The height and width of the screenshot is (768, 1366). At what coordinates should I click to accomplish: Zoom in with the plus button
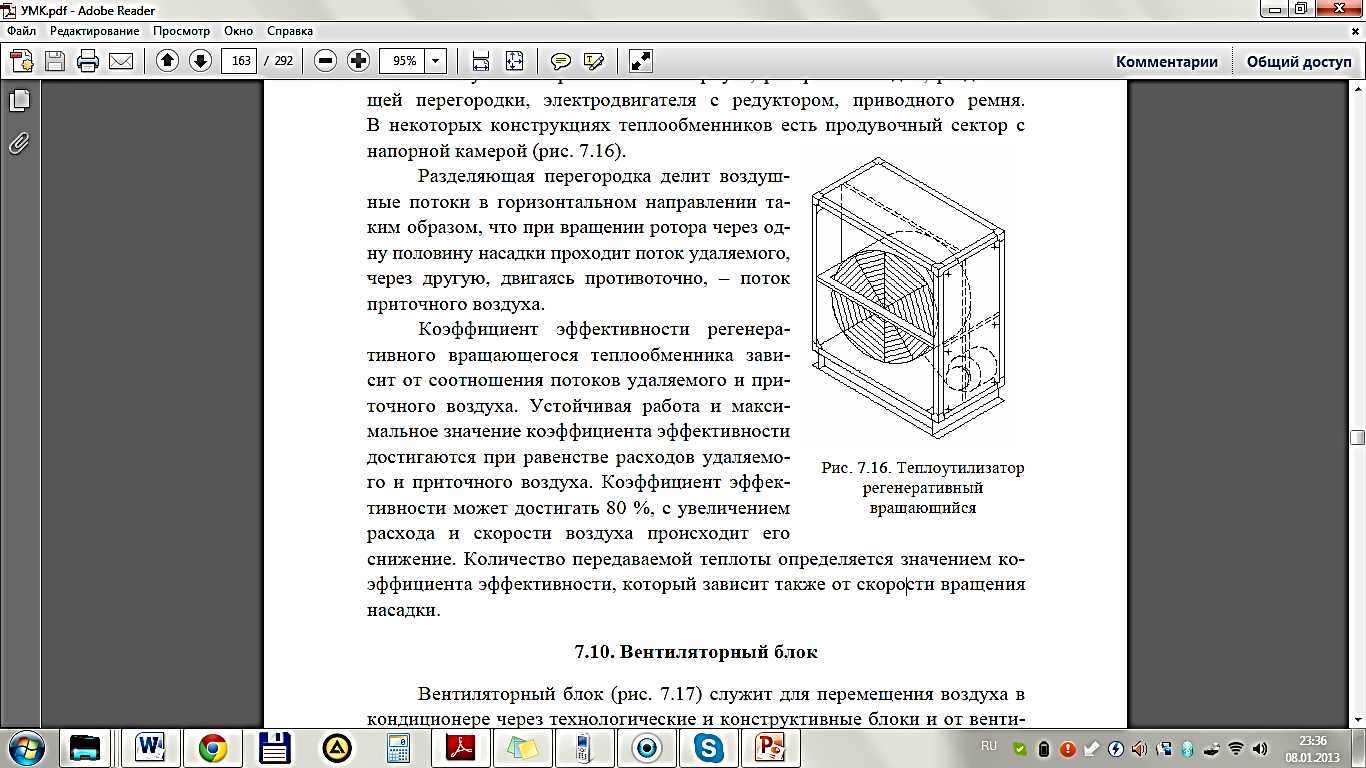358,61
